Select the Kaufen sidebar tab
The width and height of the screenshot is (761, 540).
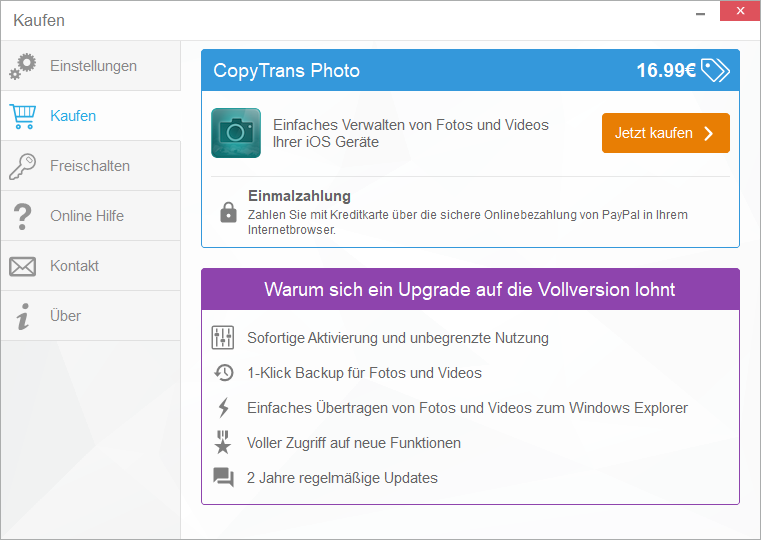[91, 116]
